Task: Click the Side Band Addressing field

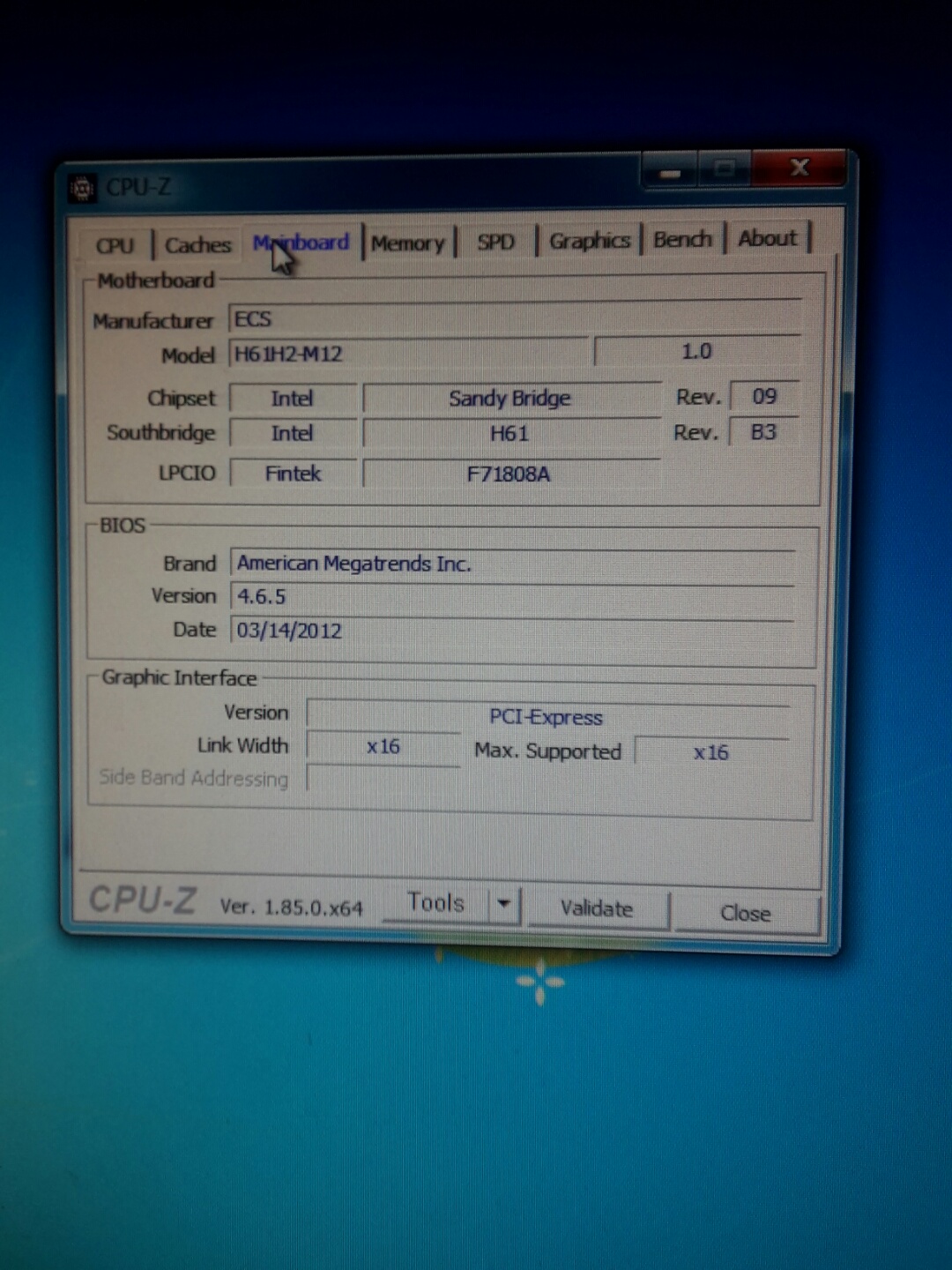Action: pyautogui.click(x=383, y=779)
